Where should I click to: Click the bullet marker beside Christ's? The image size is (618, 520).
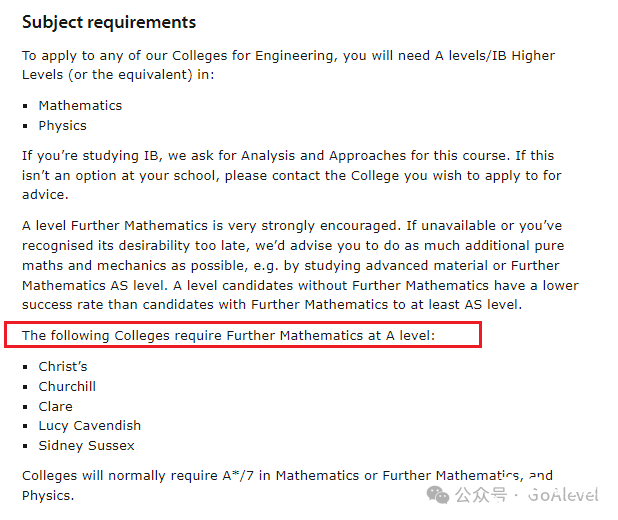point(25,367)
